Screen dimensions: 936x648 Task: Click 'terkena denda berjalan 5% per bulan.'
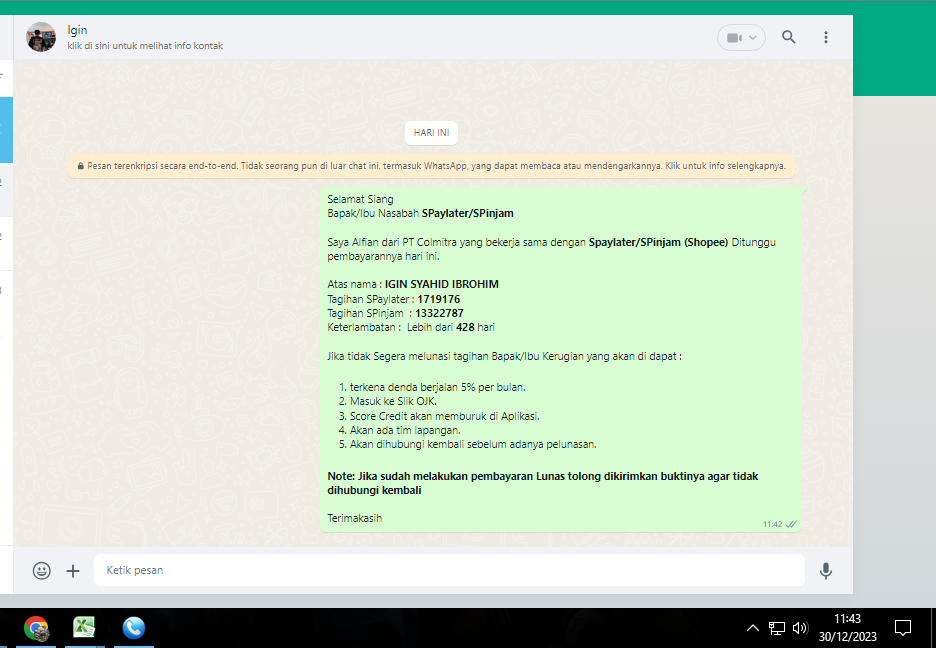click(x=438, y=387)
